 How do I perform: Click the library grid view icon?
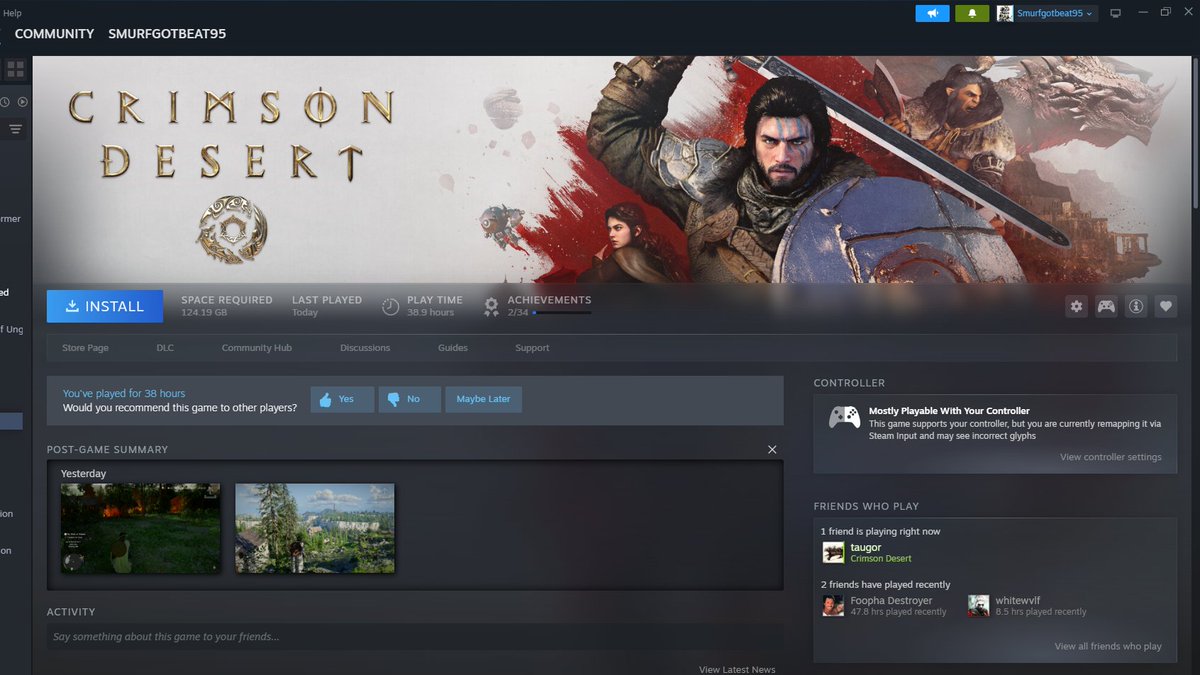pyautogui.click(x=15, y=69)
